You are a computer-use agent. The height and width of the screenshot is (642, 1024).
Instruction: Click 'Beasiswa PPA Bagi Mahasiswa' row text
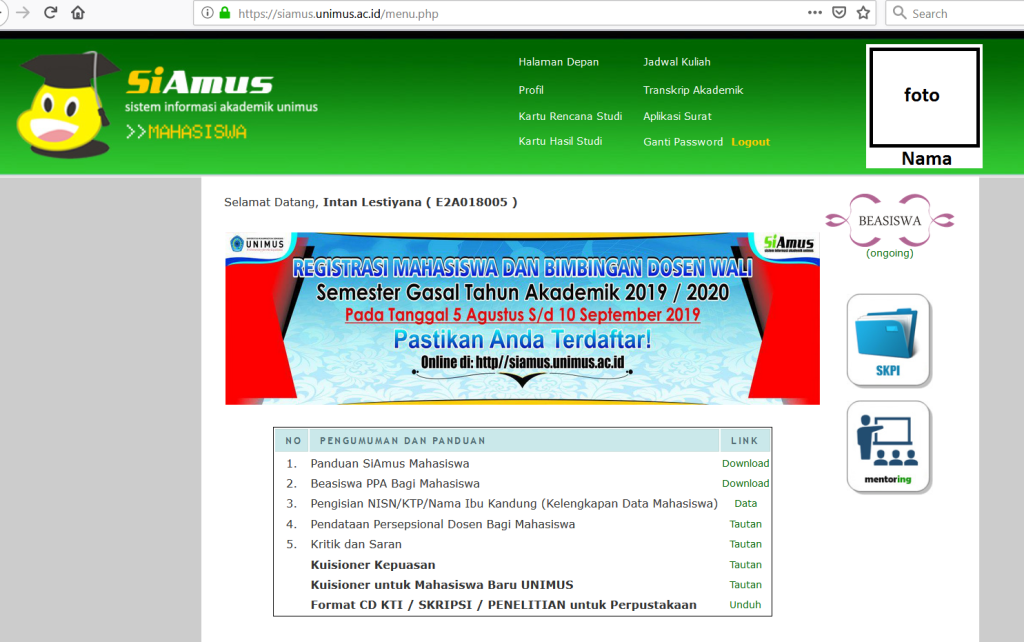click(x=395, y=484)
